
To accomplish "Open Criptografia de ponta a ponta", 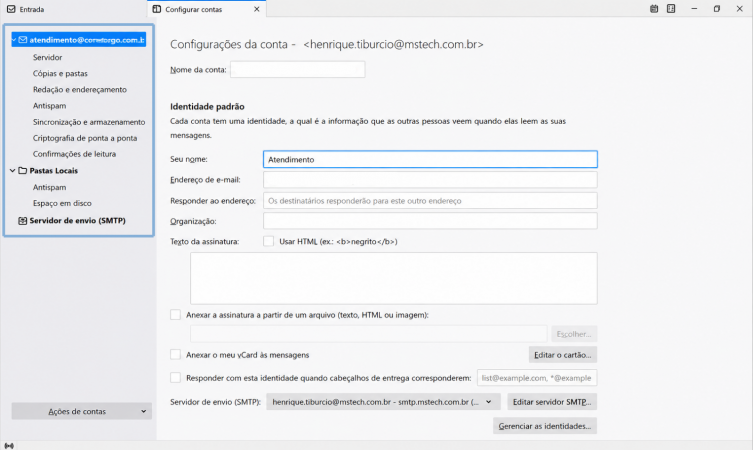I will pyautogui.click(x=85, y=138).
